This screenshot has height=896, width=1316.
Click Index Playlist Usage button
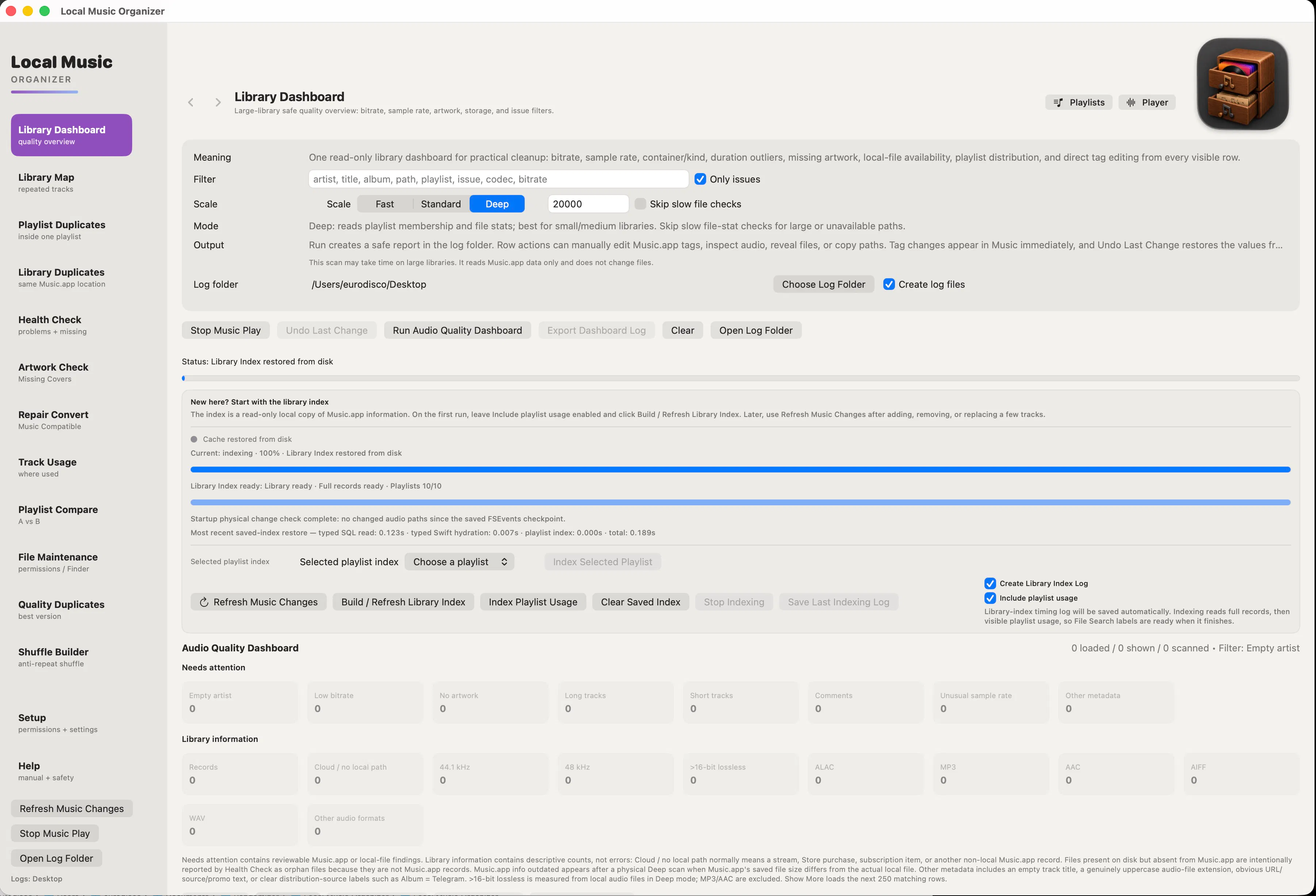click(x=533, y=602)
